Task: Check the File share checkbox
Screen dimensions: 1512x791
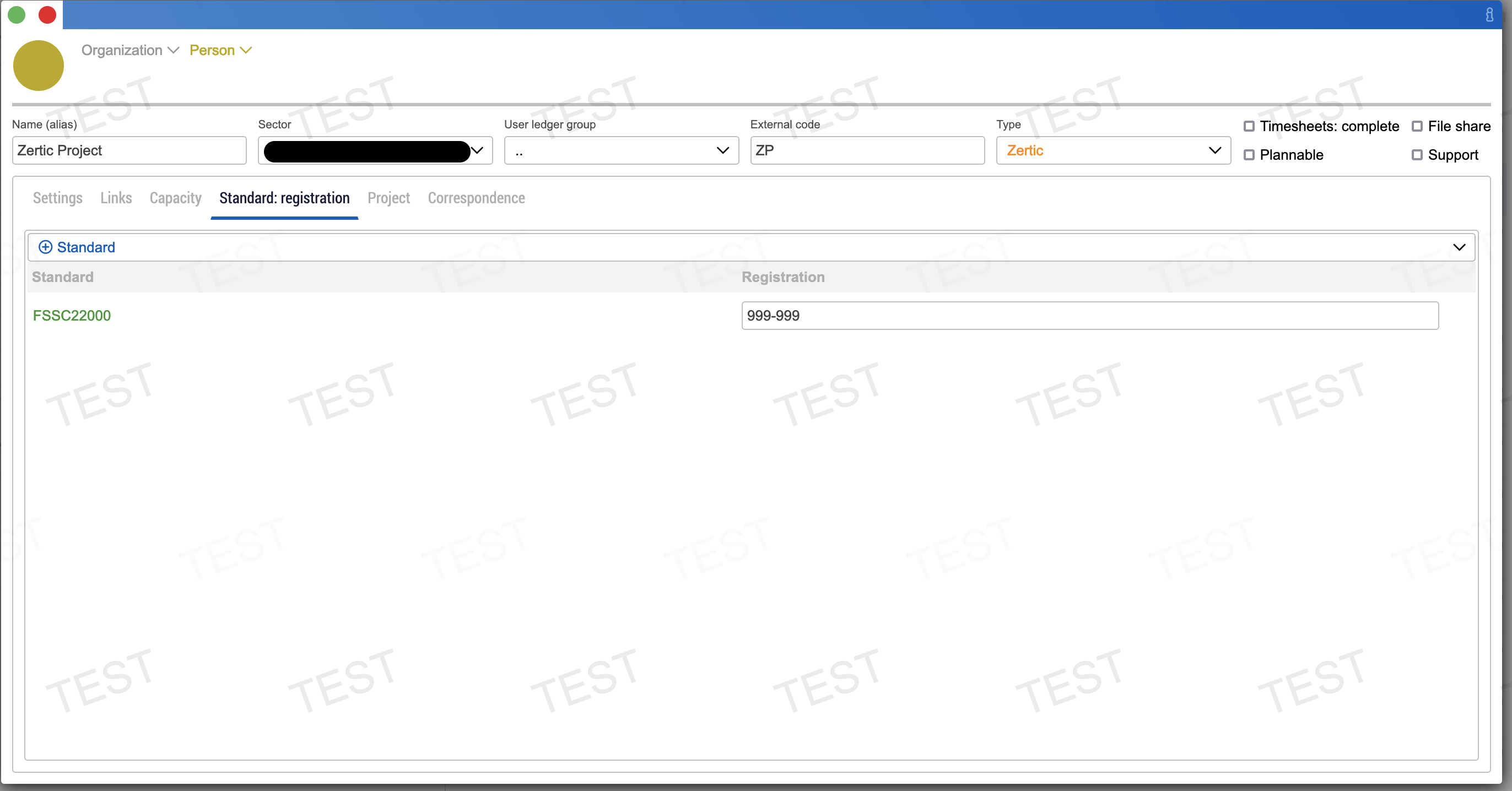Action: click(1417, 126)
